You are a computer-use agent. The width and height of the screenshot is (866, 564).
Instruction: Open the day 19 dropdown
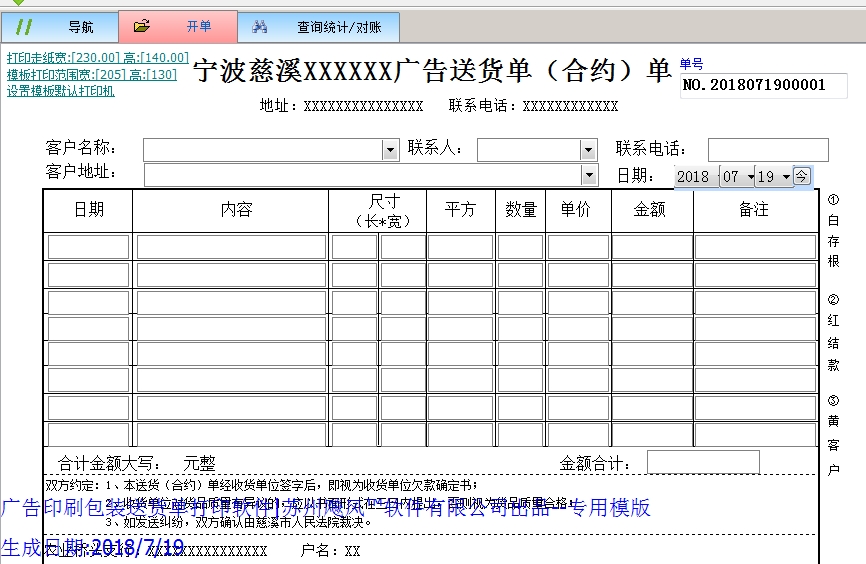tap(786, 177)
